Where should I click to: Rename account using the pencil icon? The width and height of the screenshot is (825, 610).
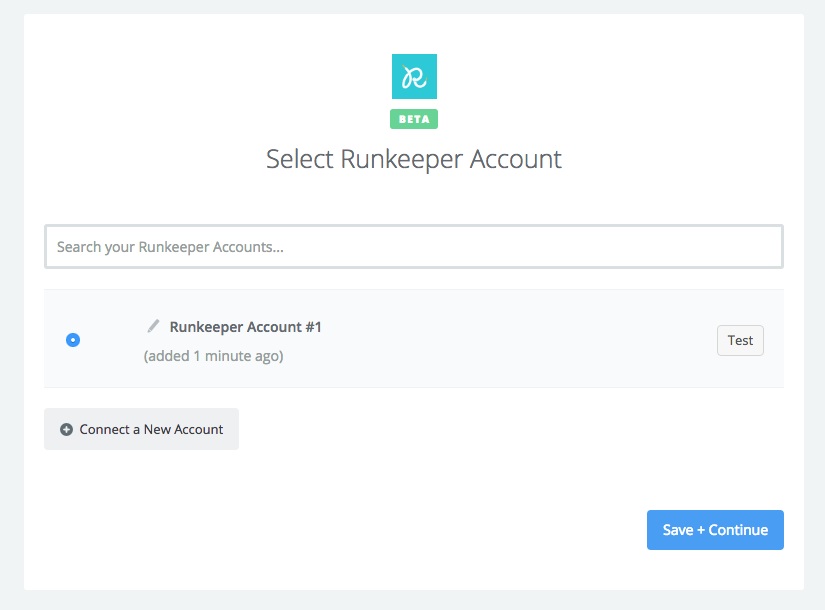pos(153,326)
